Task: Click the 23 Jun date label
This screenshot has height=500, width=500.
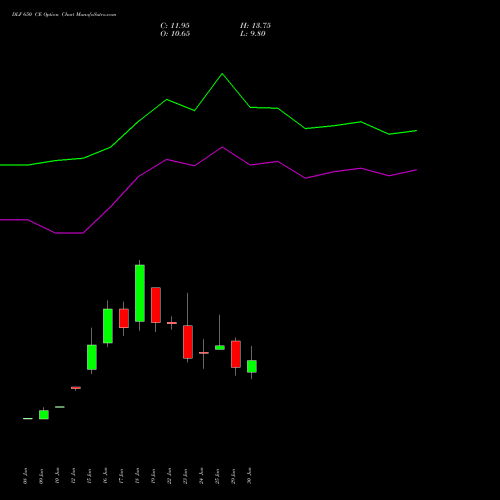Action: [x=186, y=476]
